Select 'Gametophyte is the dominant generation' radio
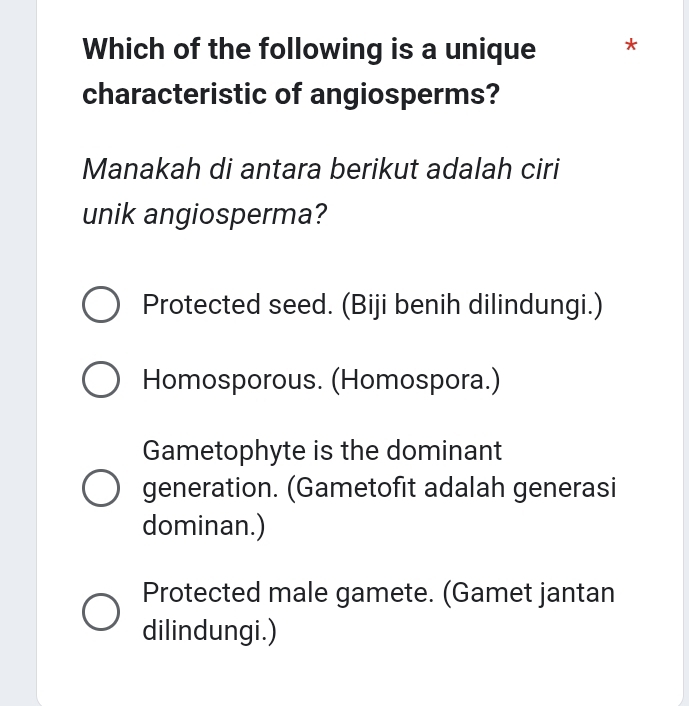The height and width of the screenshot is (706, 689). (x=100, y=488)
